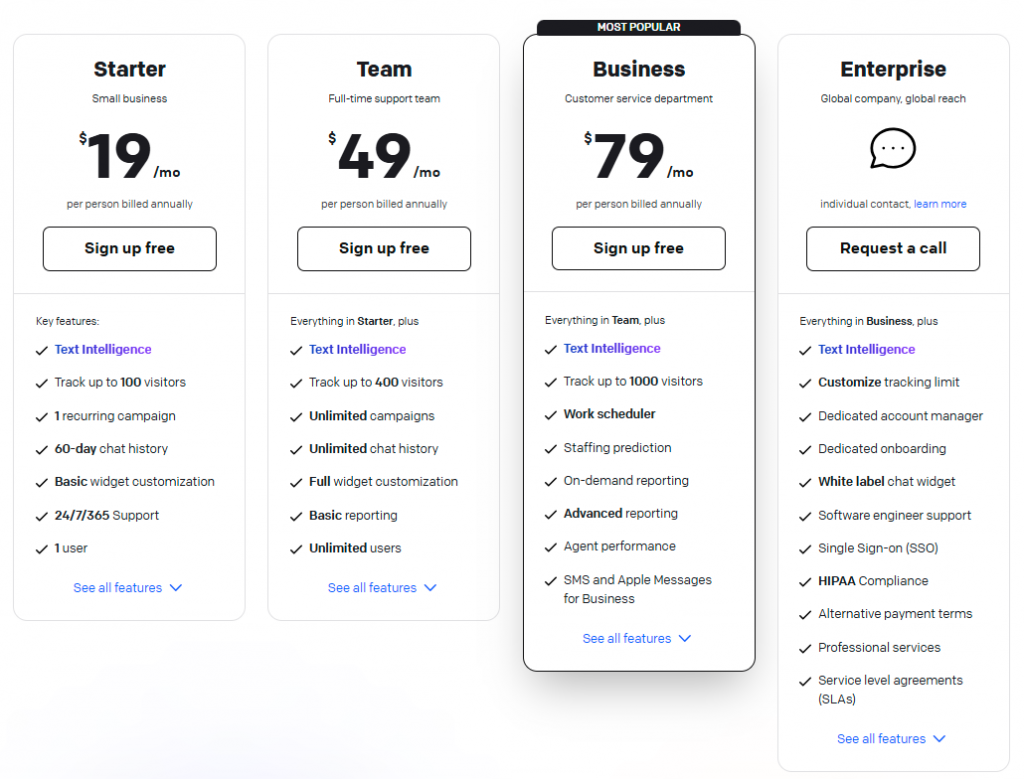Image resolution: width=1024 pixels, height=779 pixels.
Task: Click Sign up free under Team plan
Action: click(x=383, y=248)
